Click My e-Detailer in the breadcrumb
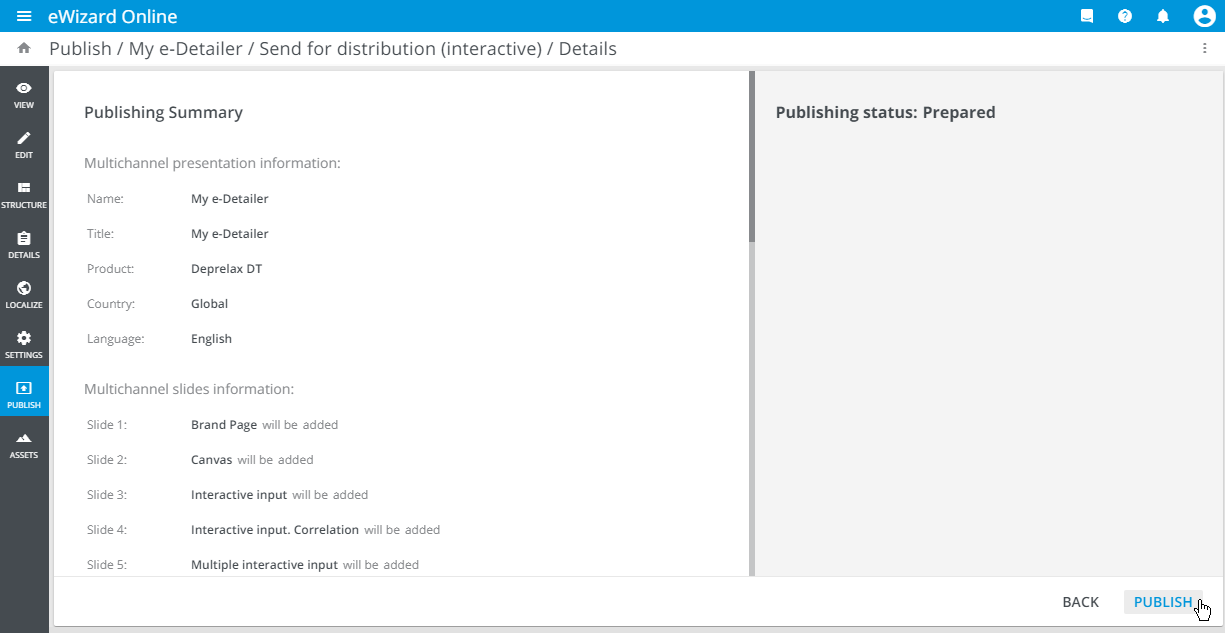Viewport: 1225px width, 633px height. (187, 48)
